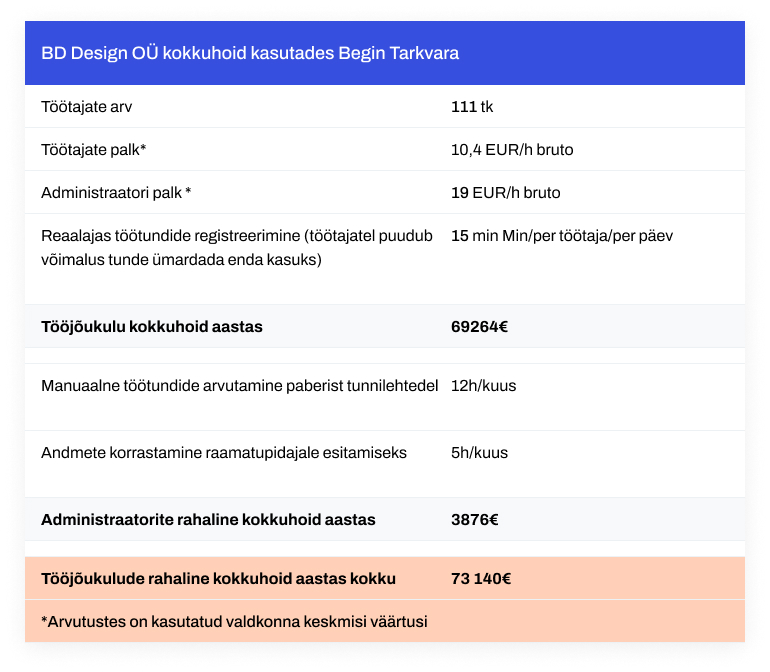The height and width of the screenshot is (672, 770).
Task: Click the header 'BD Design OÜ kokkuhoid kasutades Begin Tarkvara'
Action: tap(250, 53)
